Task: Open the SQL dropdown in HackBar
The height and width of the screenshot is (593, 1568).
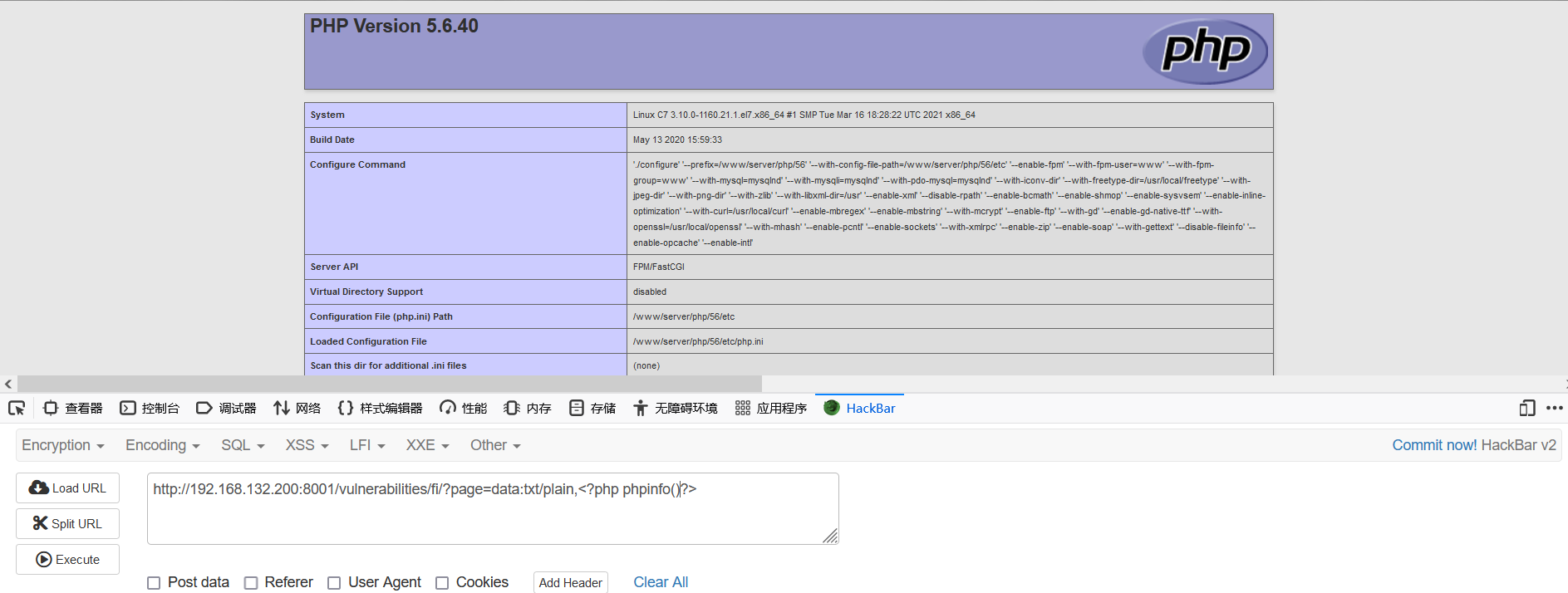Action: (x=243, y=445)
